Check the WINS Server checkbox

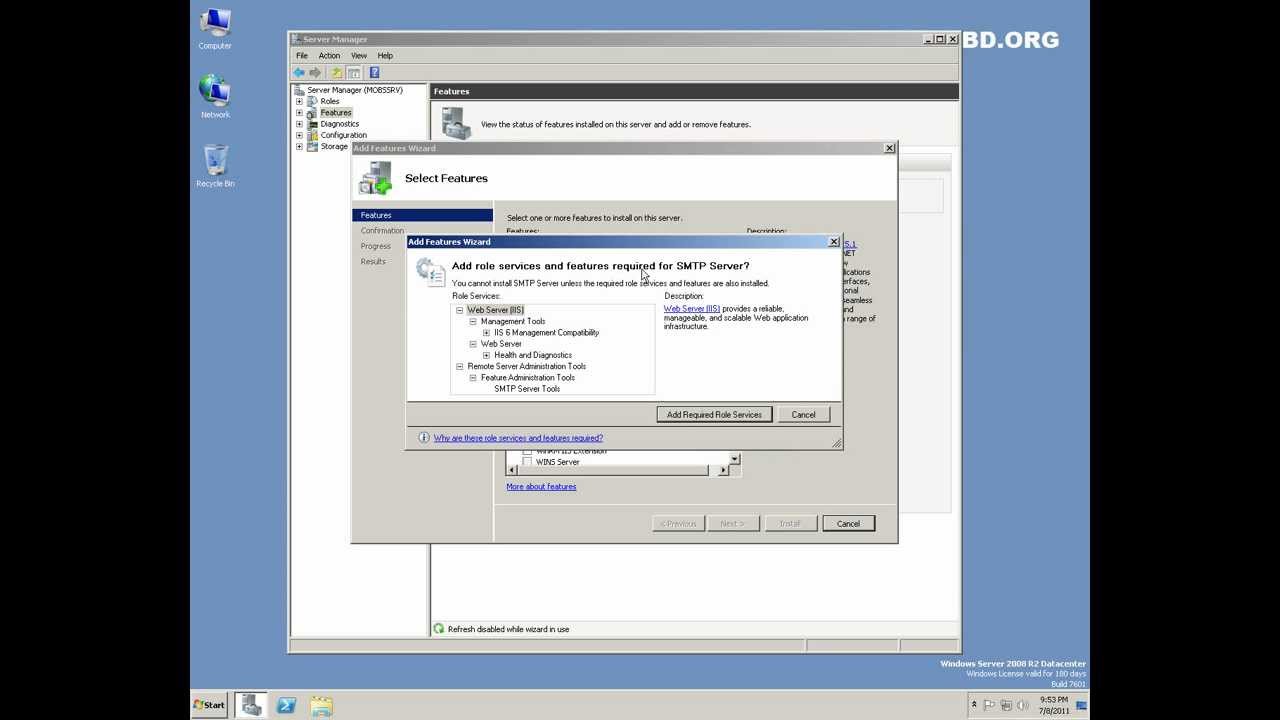[x=527, y=462]
